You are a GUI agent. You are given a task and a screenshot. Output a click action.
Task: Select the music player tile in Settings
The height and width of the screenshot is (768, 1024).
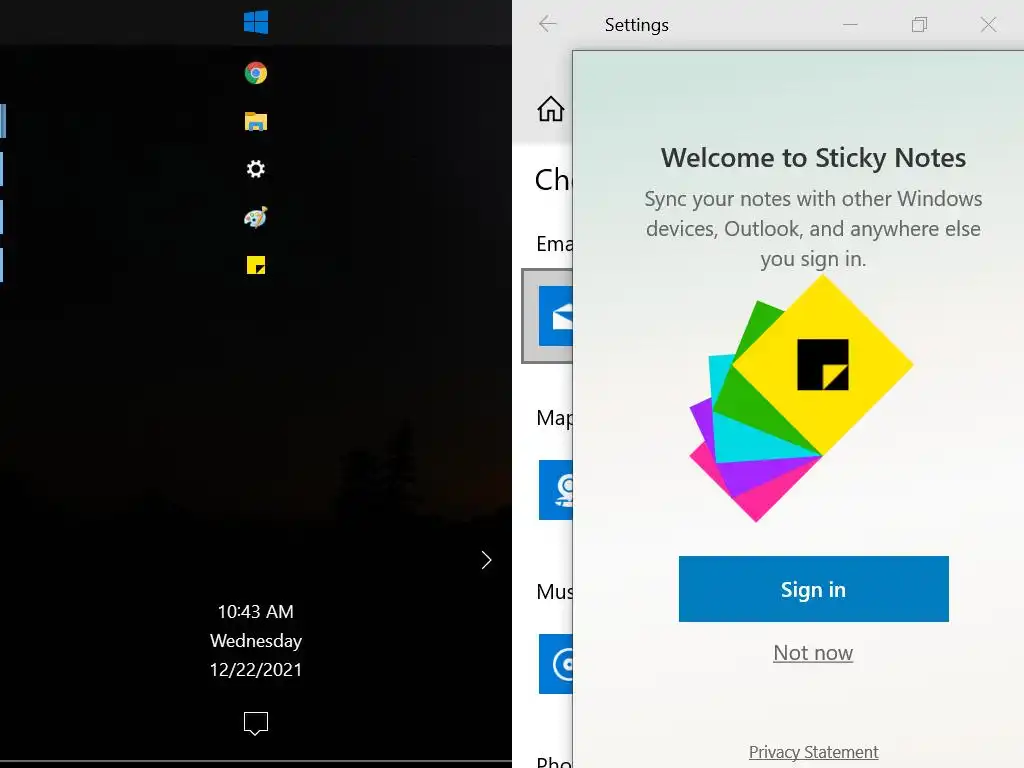pyautogui.click(x=555, y=664)
